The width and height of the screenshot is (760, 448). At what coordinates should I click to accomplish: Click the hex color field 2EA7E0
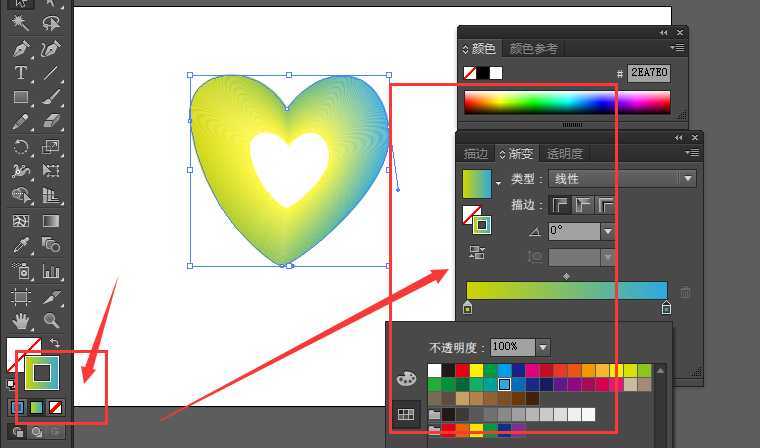(x=649, y=73)
